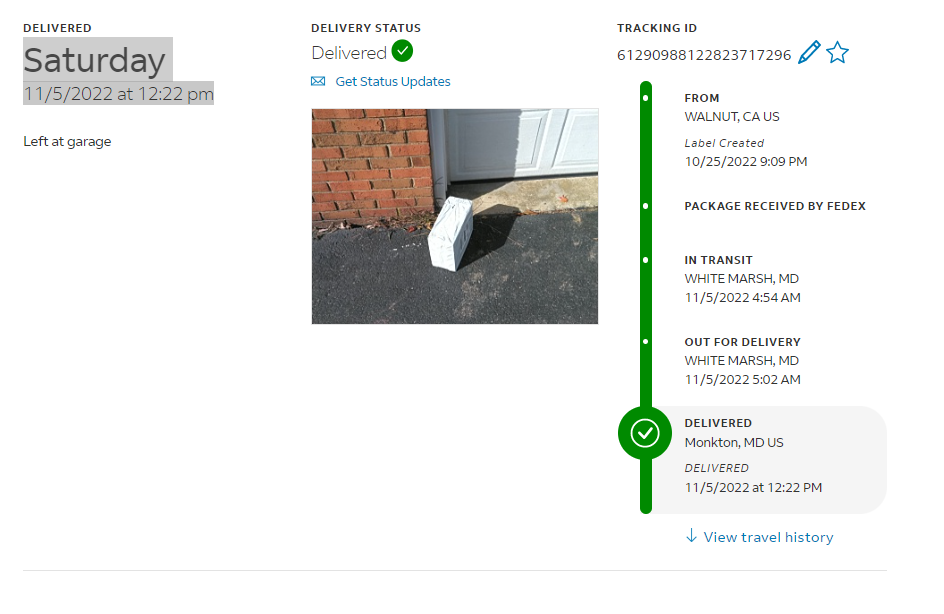Click the green Delivered checkmark icon
The image size is (944, 614).
pos(402,51)
